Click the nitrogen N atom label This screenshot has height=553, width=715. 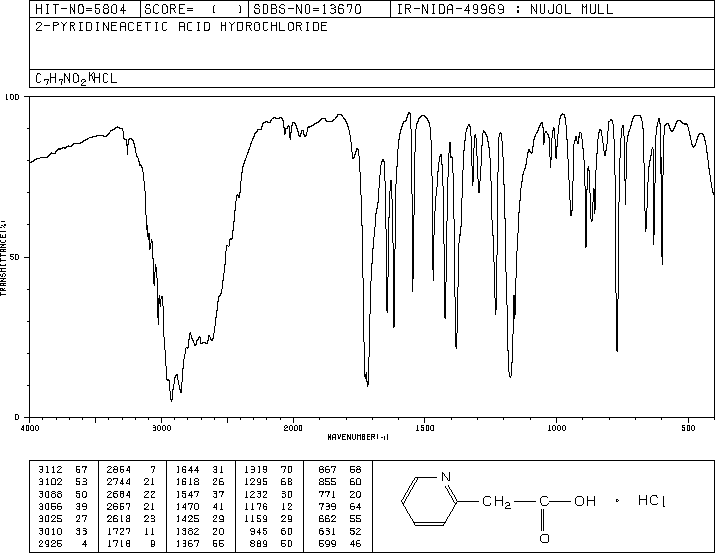tap(446, 477)
